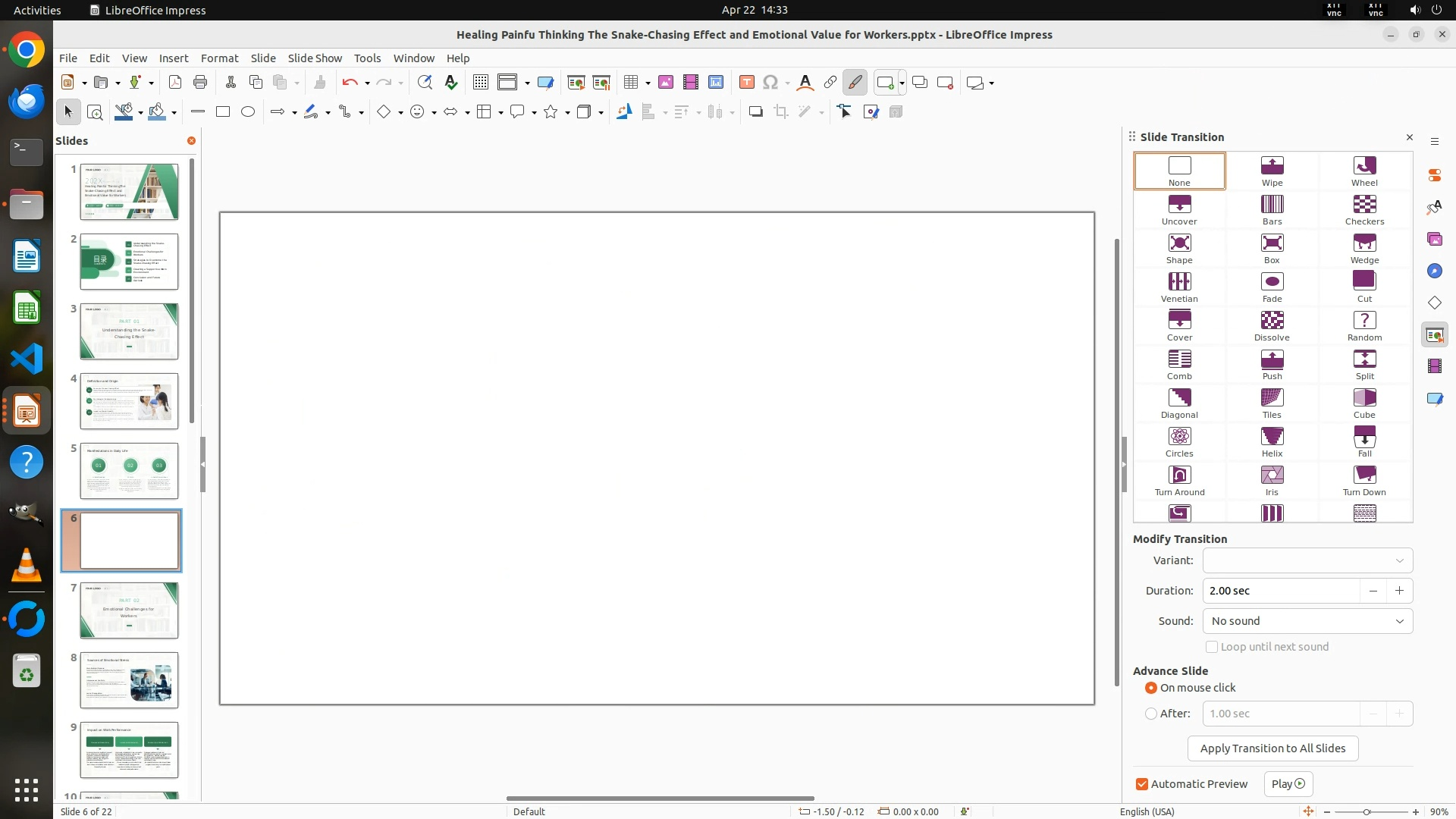Click the Insert Image toolbar icon

click(x=665, y=83)
